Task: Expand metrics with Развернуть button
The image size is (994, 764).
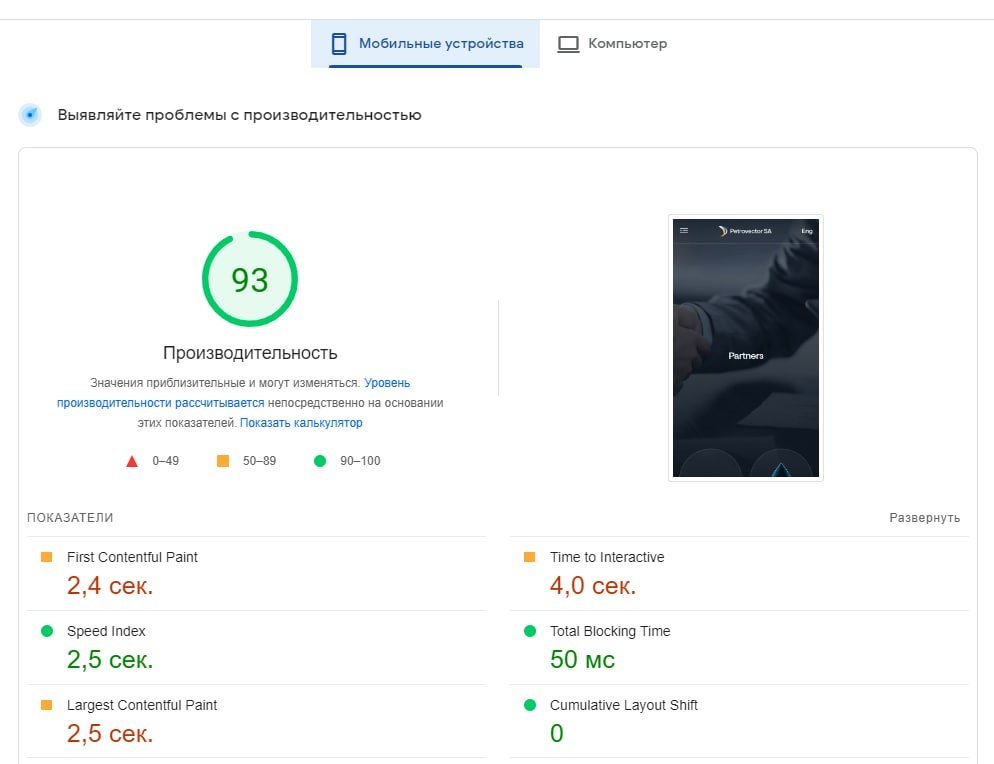Action: pyautogui.click(x=924, y=518)
